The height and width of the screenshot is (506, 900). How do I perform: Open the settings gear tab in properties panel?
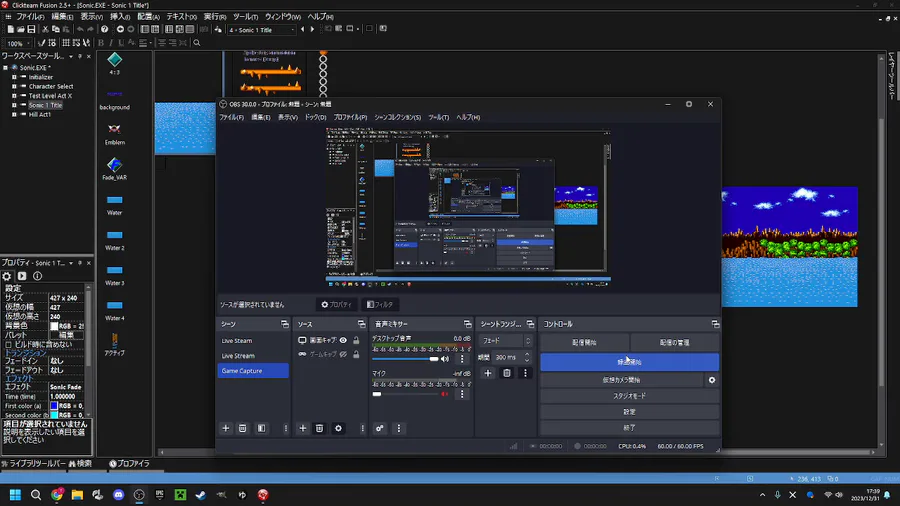[7, 276]
